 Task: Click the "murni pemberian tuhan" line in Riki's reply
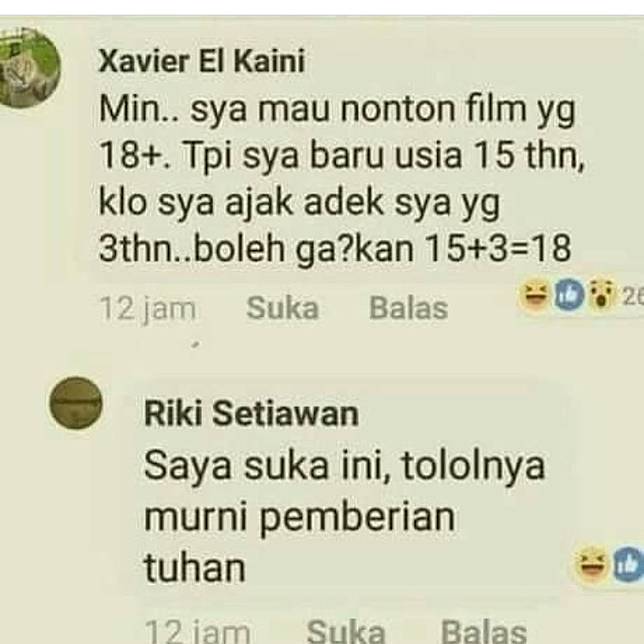(x=300, y=542)
